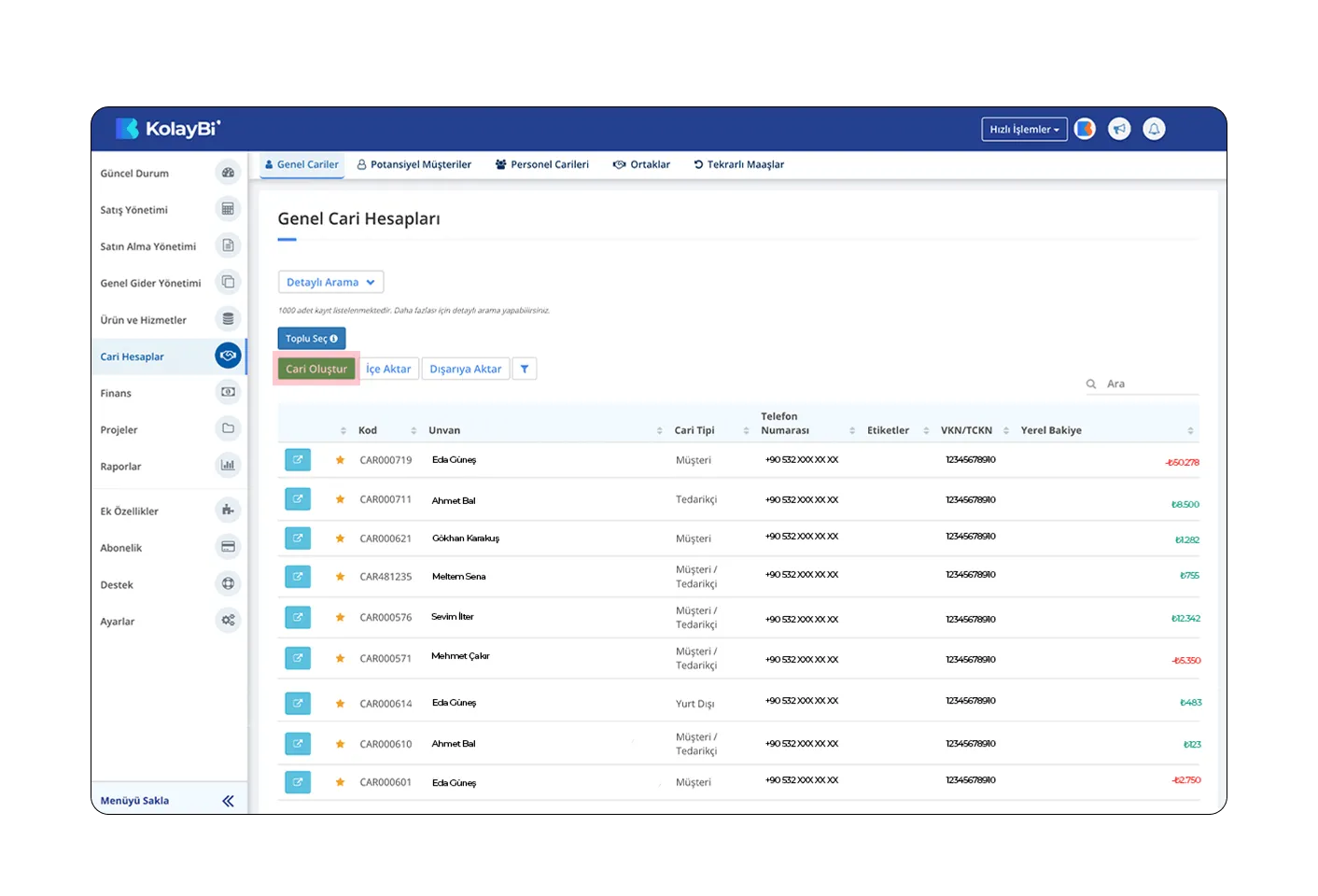Viewport: 1318px width, 896px height.
Task: Switch to Personel Carileri tab
Action: [542, 164]
